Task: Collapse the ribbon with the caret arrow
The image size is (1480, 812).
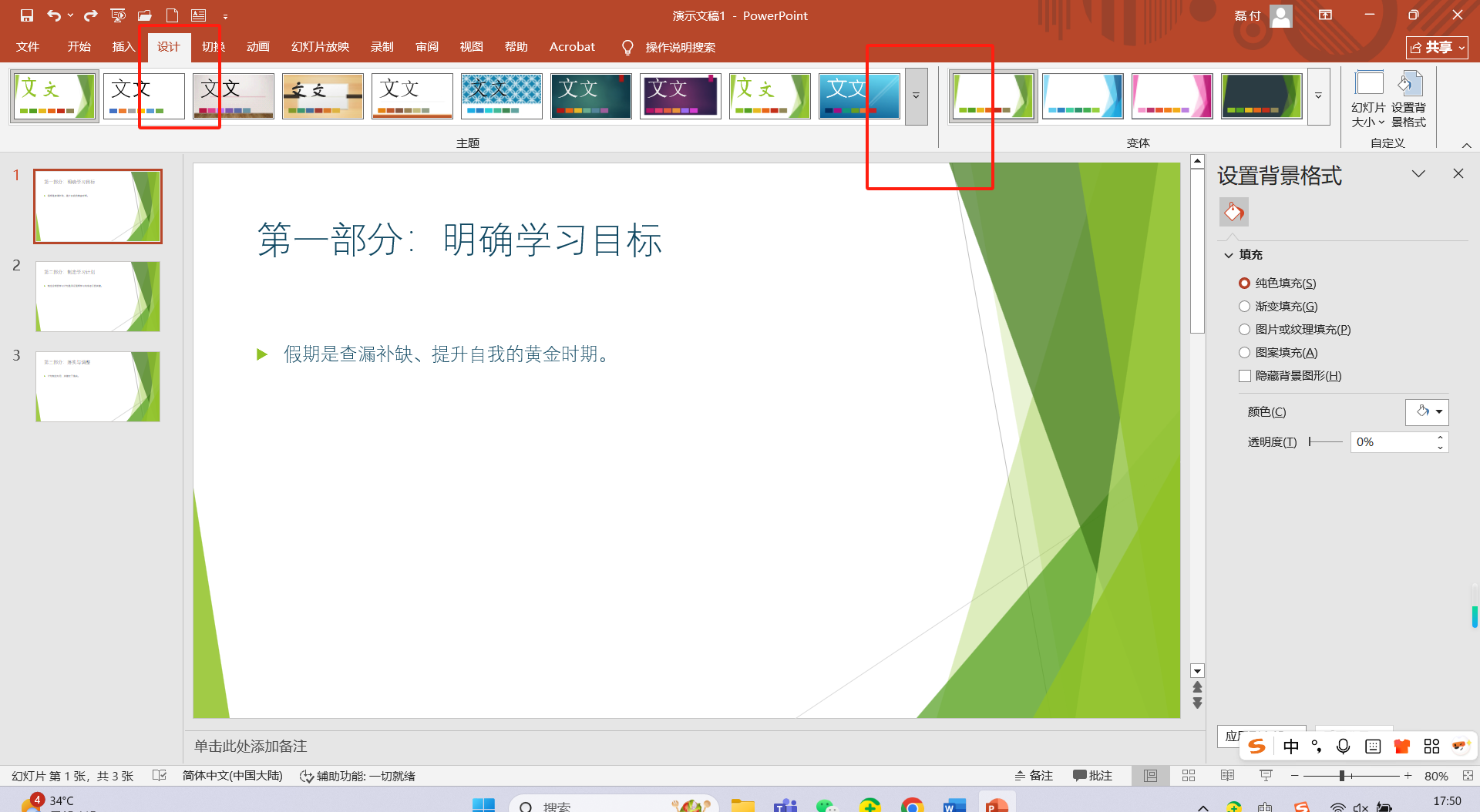Action: tap(1466, 145)
